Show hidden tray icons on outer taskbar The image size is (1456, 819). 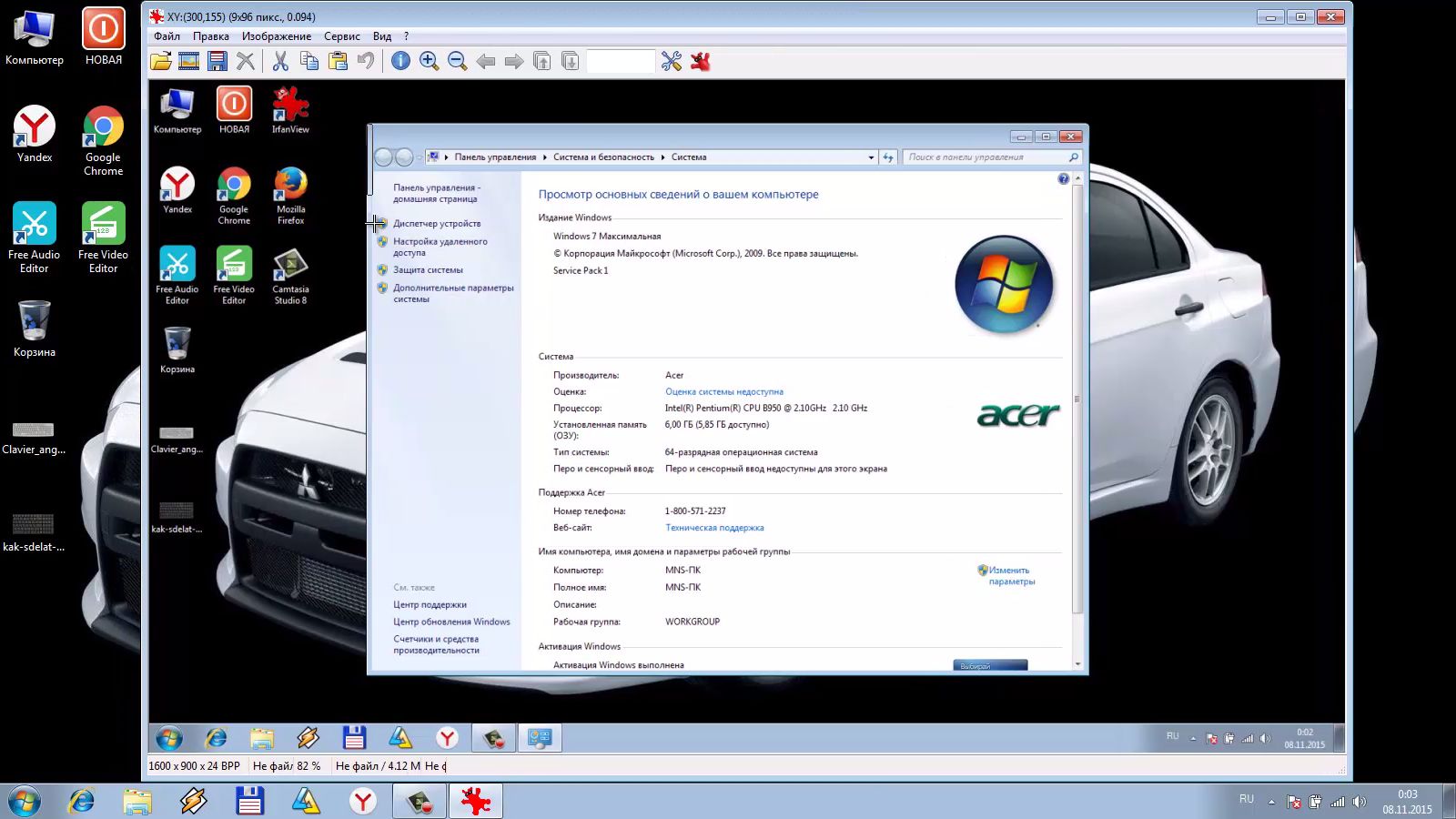pos(1271,803)
